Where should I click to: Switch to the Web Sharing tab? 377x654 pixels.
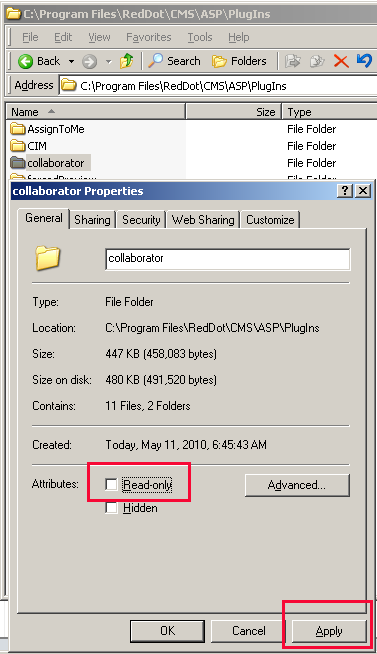203,220
